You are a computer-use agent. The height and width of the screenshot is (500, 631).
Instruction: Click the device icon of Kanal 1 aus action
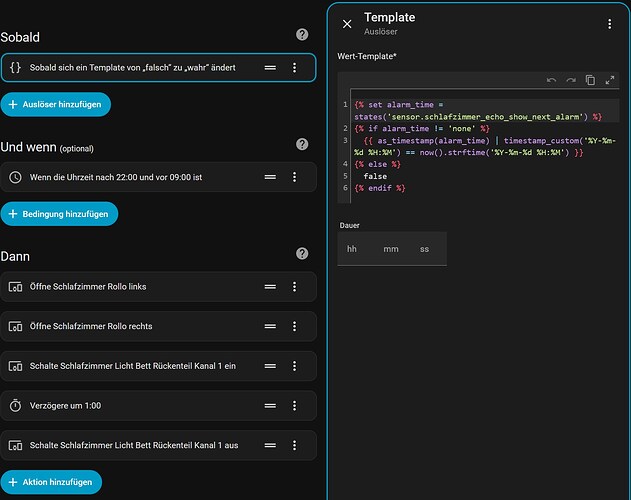click(x=15, y=445)
